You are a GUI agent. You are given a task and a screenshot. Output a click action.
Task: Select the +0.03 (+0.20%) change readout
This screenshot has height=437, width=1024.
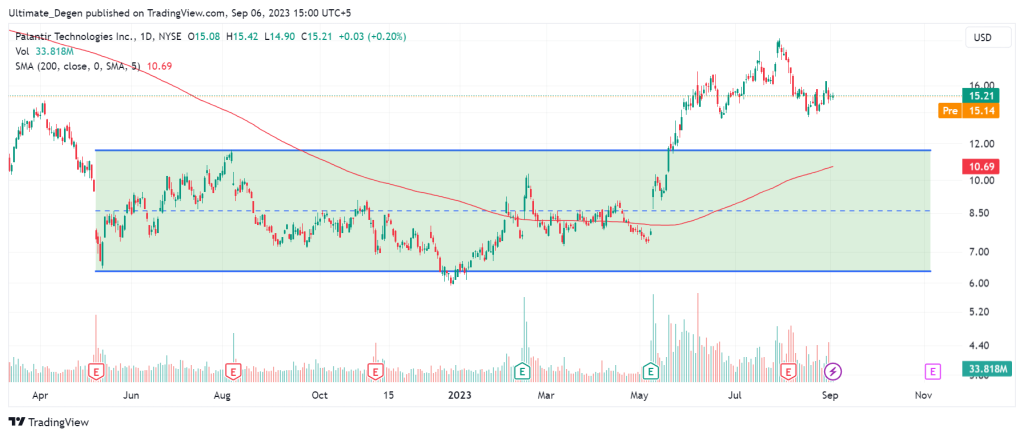pos(372,37)
